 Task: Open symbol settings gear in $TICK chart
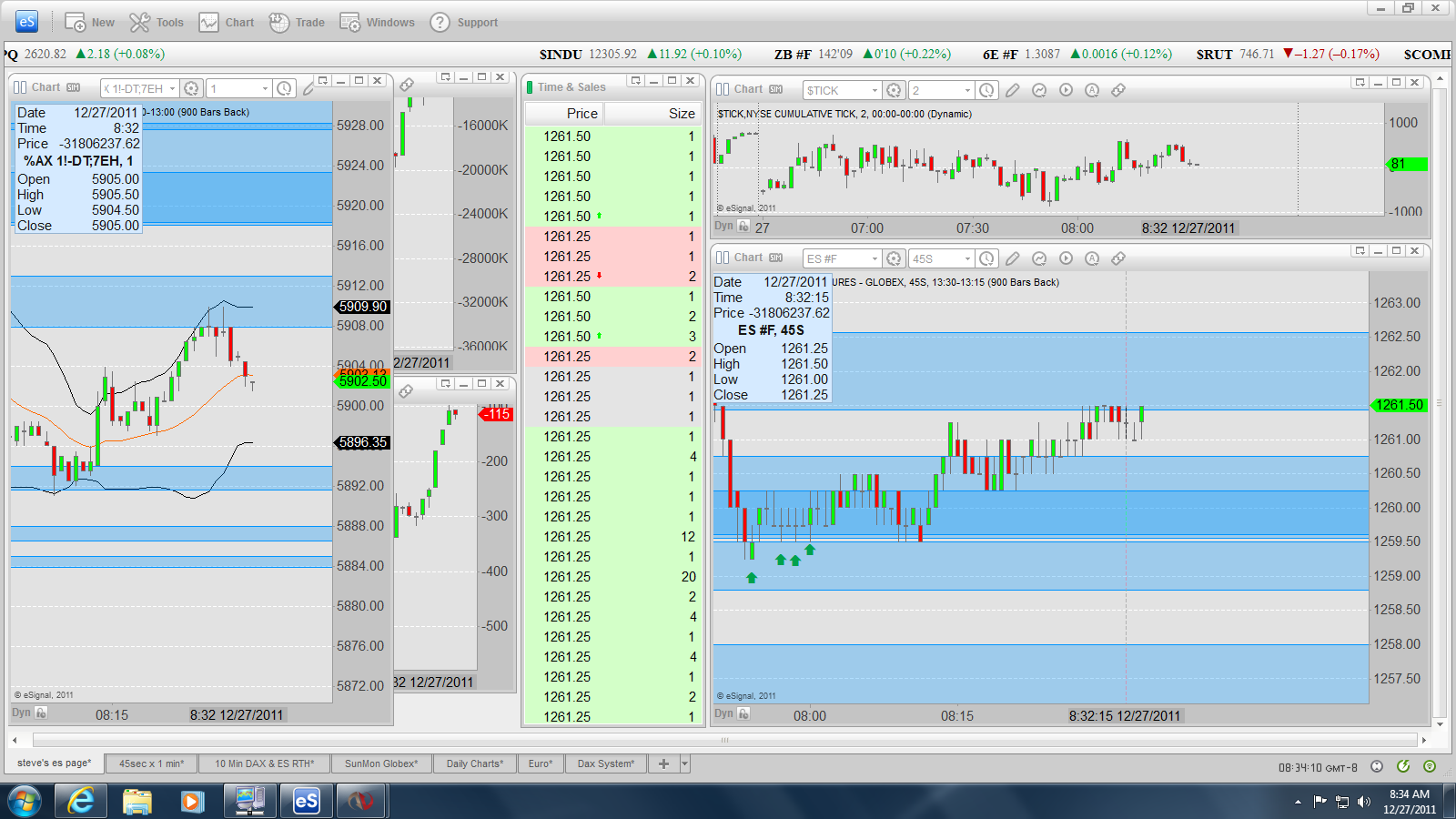pos(894,90)
